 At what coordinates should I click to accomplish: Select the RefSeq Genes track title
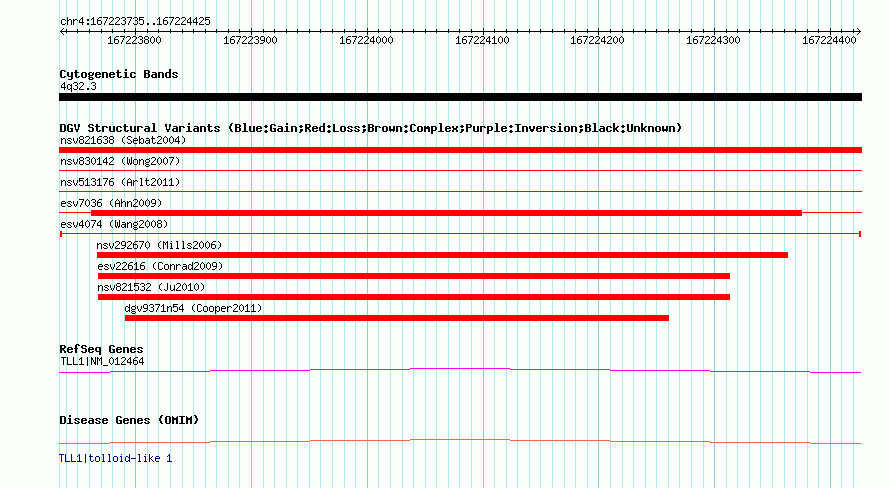tap(101, 349)
